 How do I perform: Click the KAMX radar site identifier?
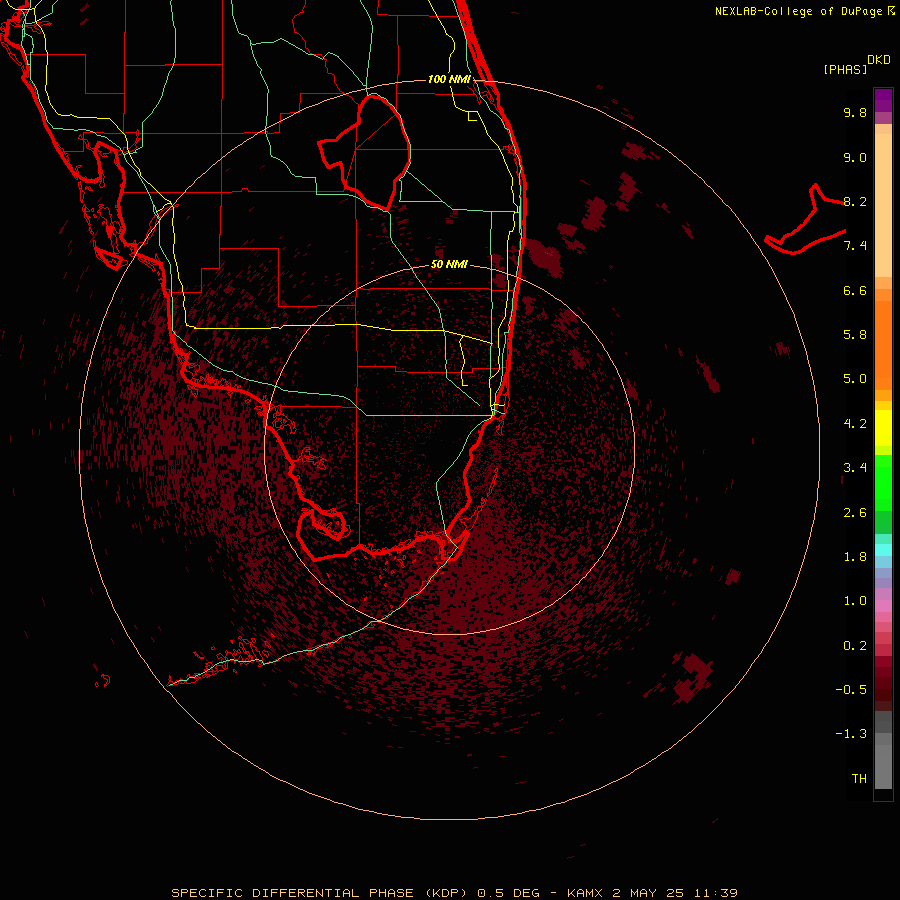pos(584,893)
